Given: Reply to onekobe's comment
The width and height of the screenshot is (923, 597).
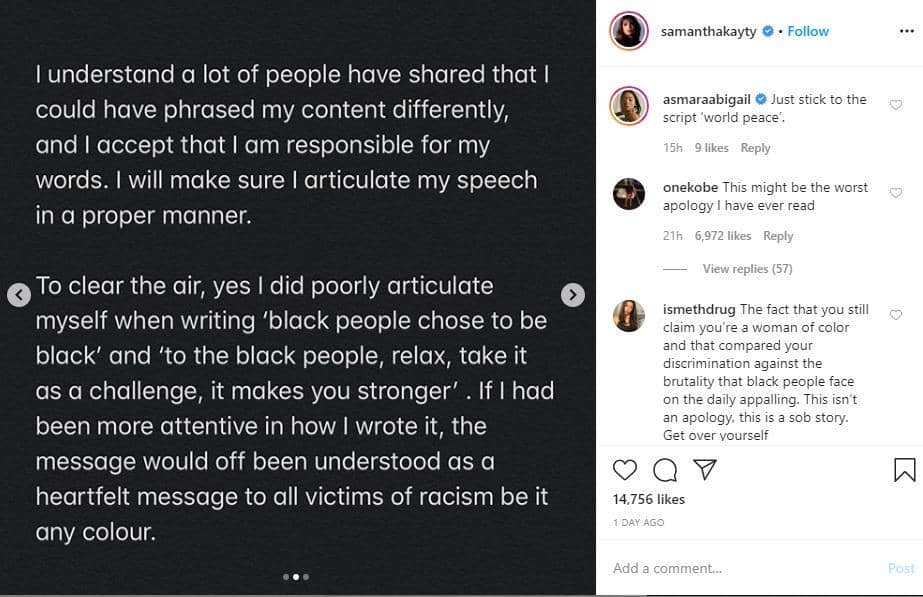Looking at the screenshot, I should [x=778, y=236].
